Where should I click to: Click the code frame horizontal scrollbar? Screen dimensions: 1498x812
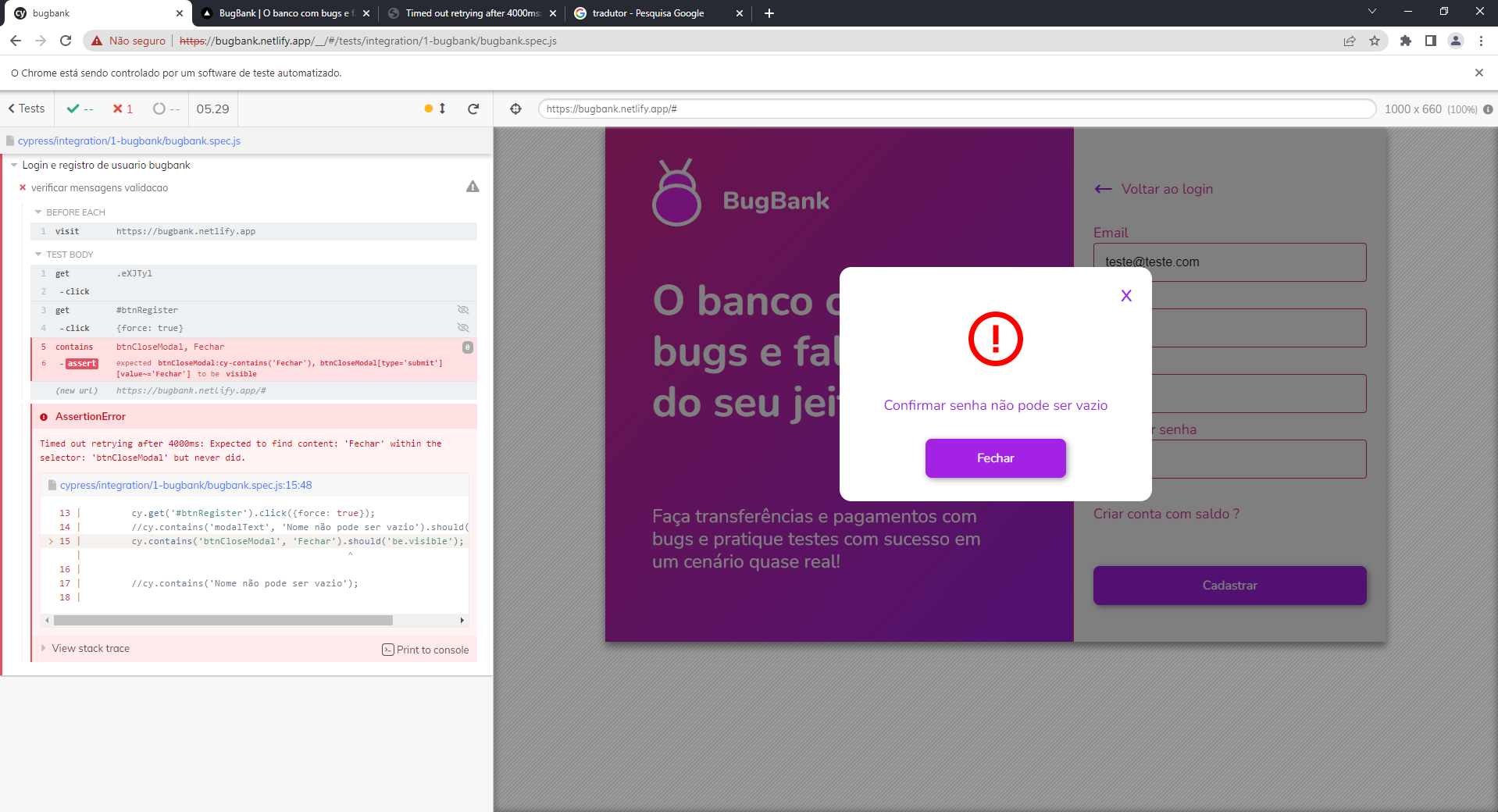coord(223,621)
